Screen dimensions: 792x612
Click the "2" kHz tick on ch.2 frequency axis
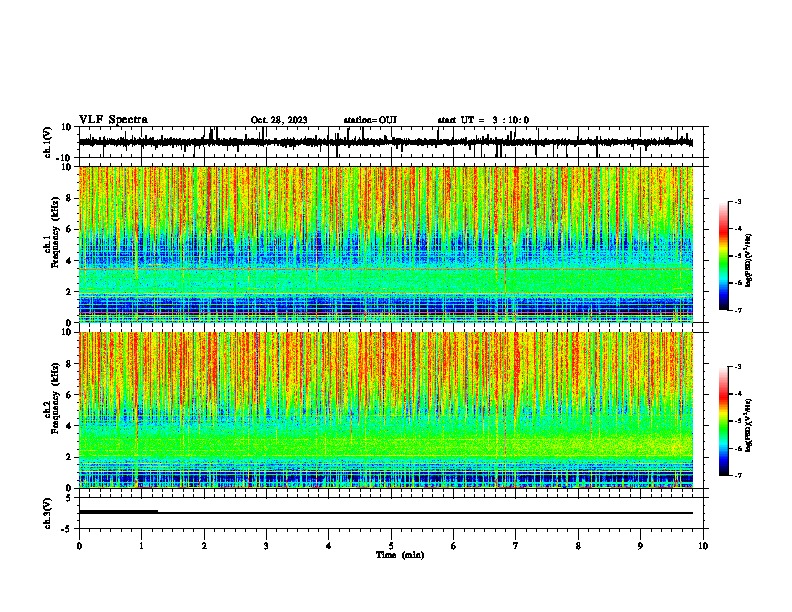70,457
